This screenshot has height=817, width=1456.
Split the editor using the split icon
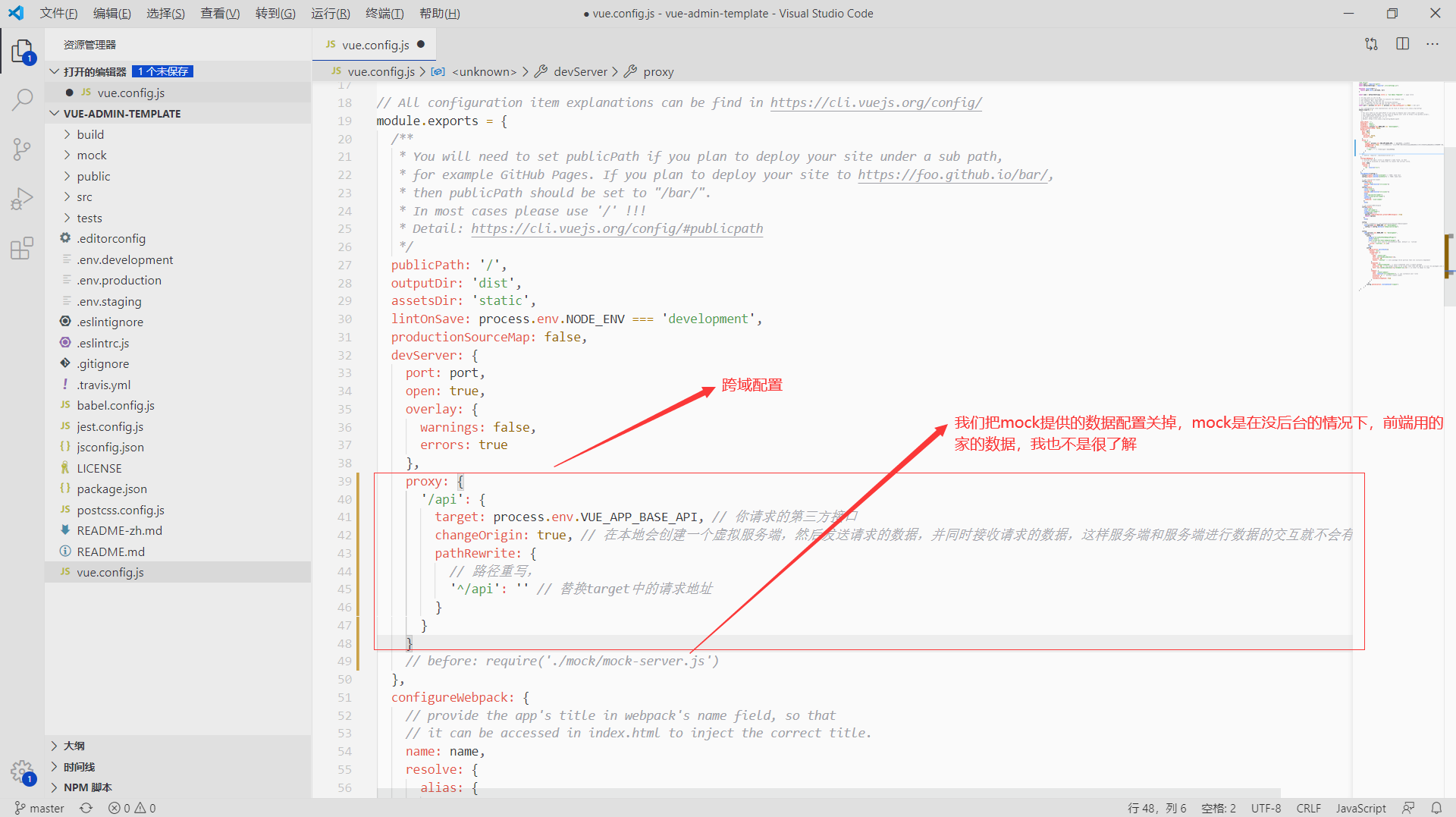1402,43
